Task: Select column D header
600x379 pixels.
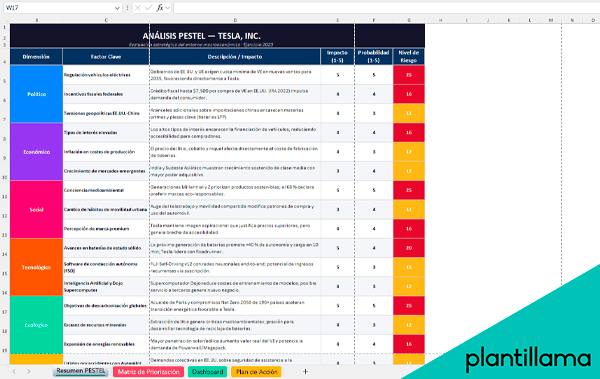Action: (235, 20)
